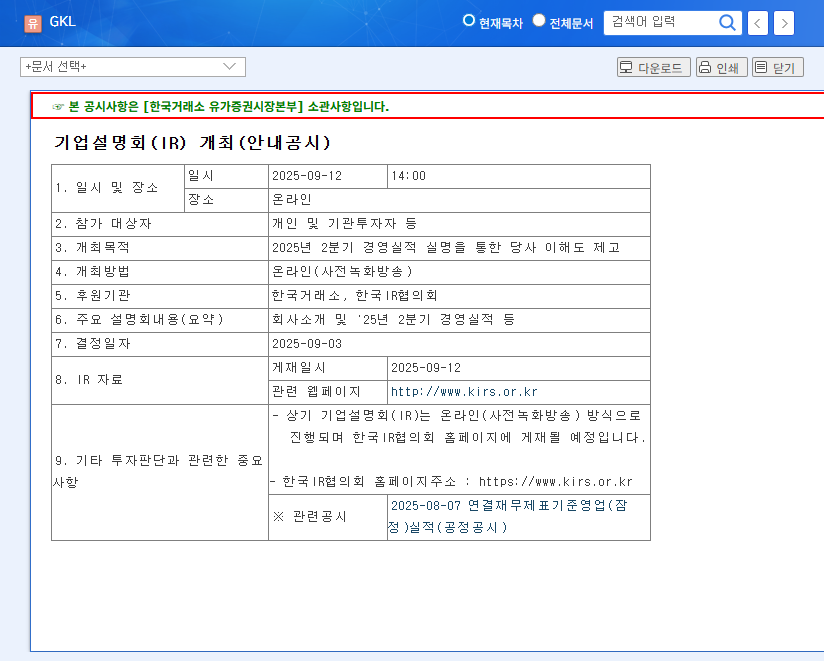Click the 인쇄 button

(722, 66)
